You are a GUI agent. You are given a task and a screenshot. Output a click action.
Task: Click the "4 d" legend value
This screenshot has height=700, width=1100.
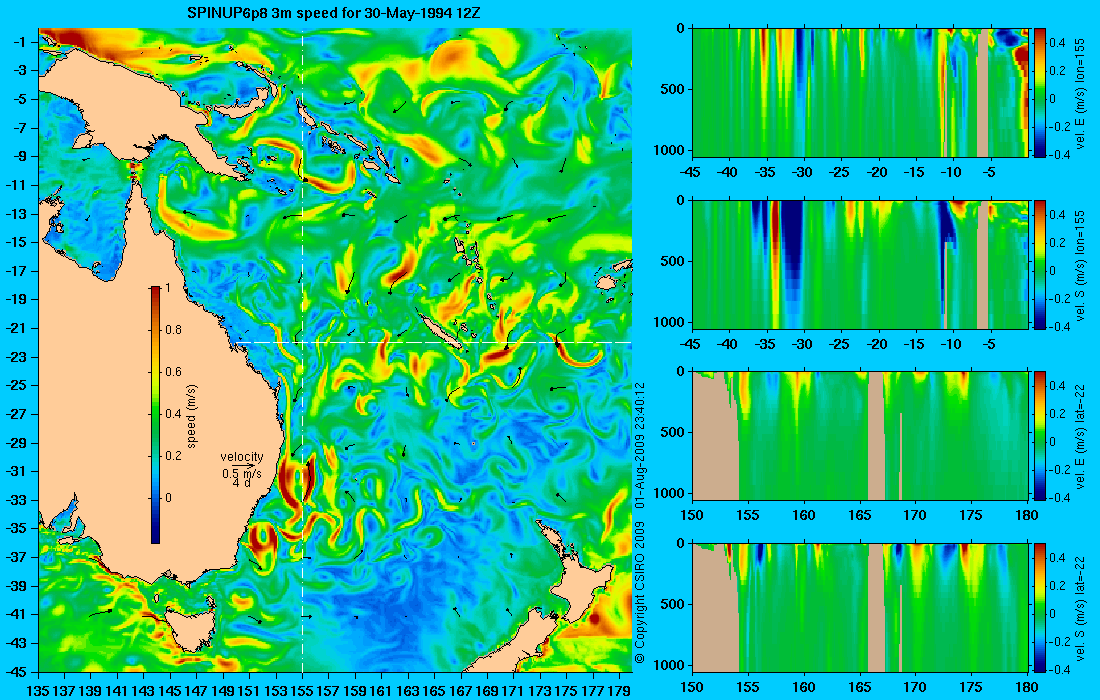click(241, 483)
